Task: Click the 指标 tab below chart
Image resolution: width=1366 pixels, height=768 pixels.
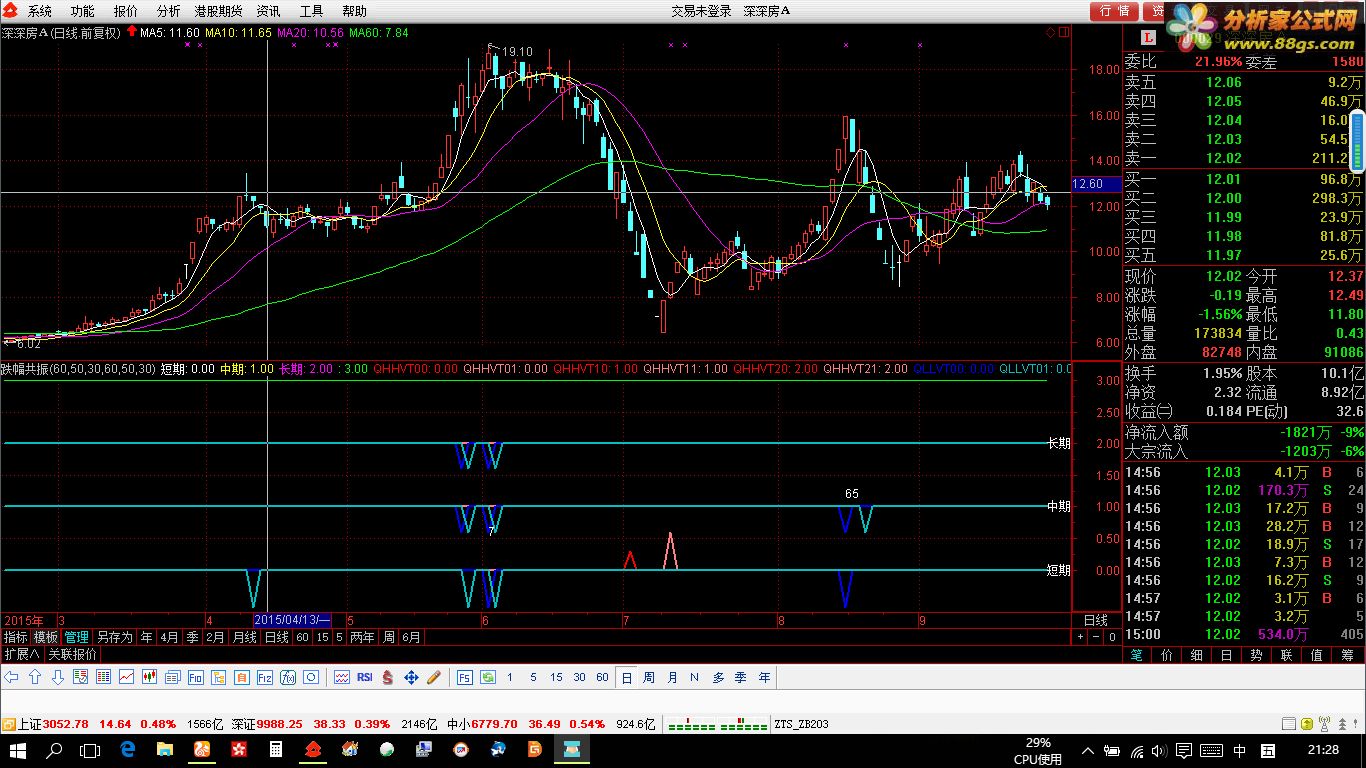Action: click(15, 637)
